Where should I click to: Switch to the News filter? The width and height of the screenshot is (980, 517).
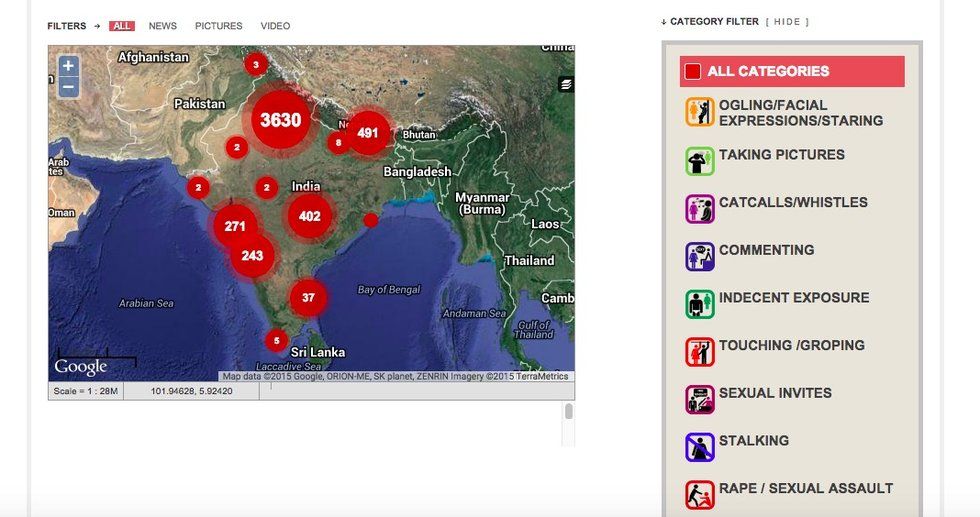(x=164, y=26)
